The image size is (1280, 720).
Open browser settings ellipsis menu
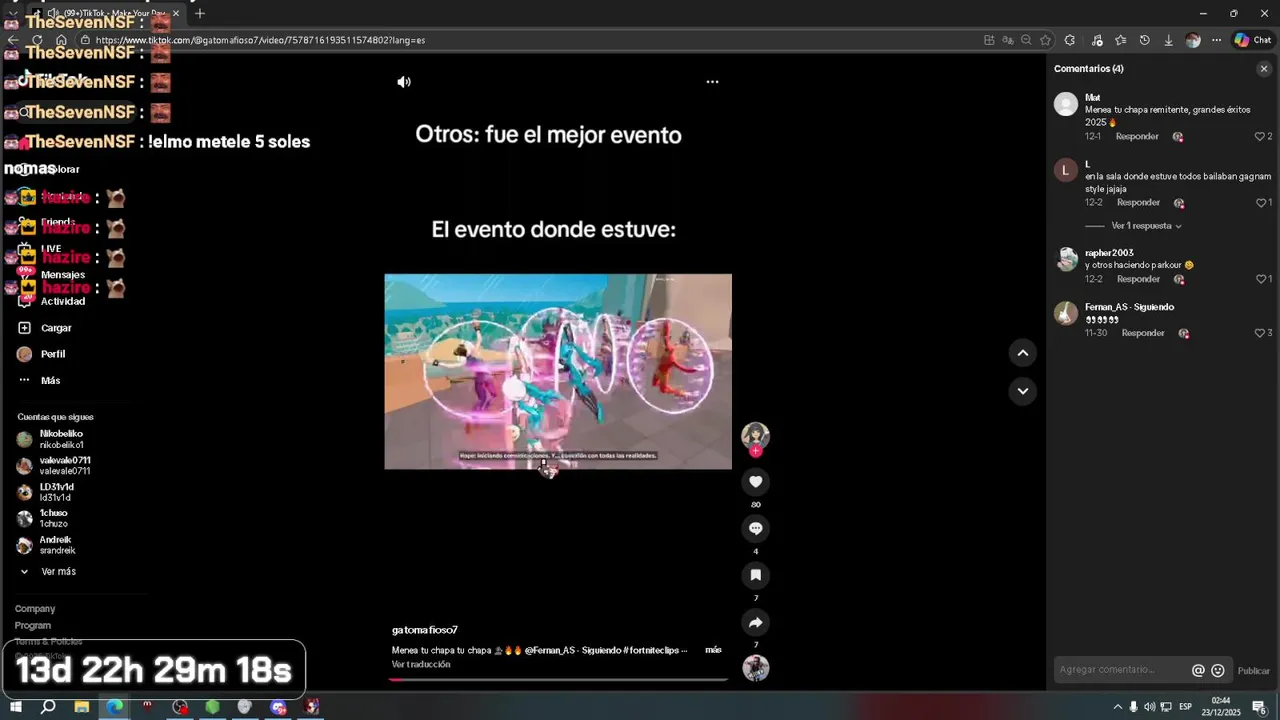click(x=1216, y=40)
